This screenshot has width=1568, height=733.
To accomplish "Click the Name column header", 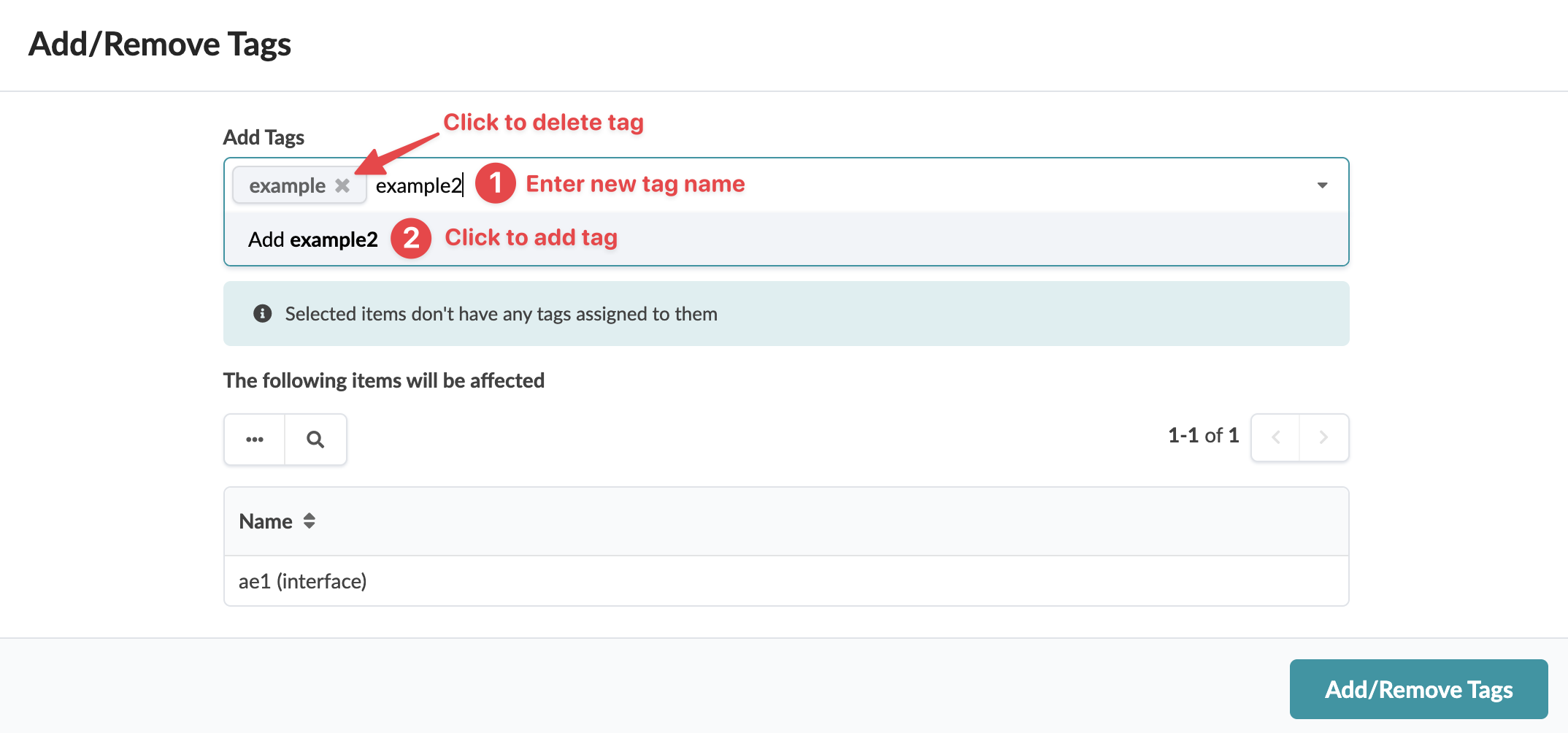I will [x=266, y=521].
